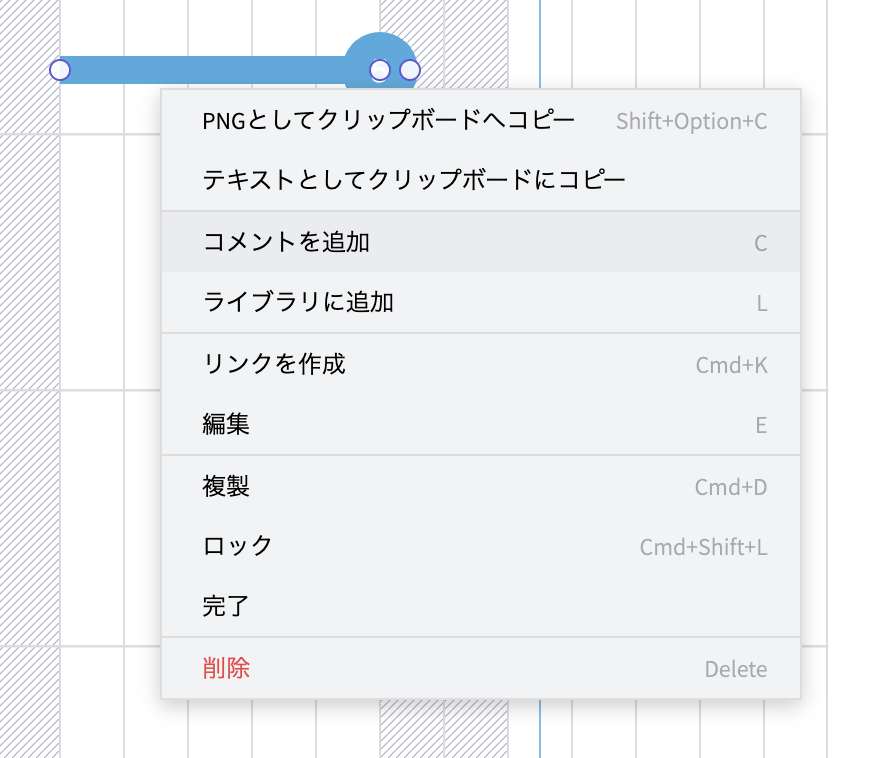Click the rightmost circular handle of the bar
This screenshot has width=870, height=758.
[409, 70]
